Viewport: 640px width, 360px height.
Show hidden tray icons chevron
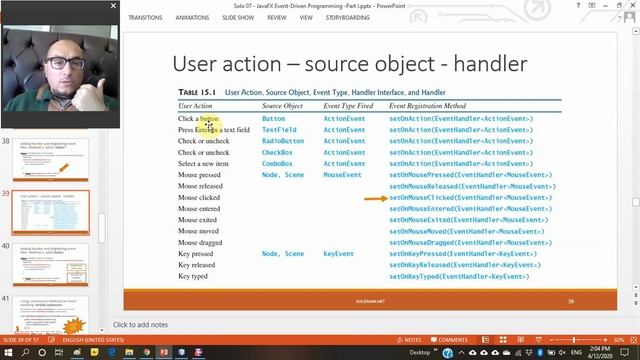click(x=461, y=353)
